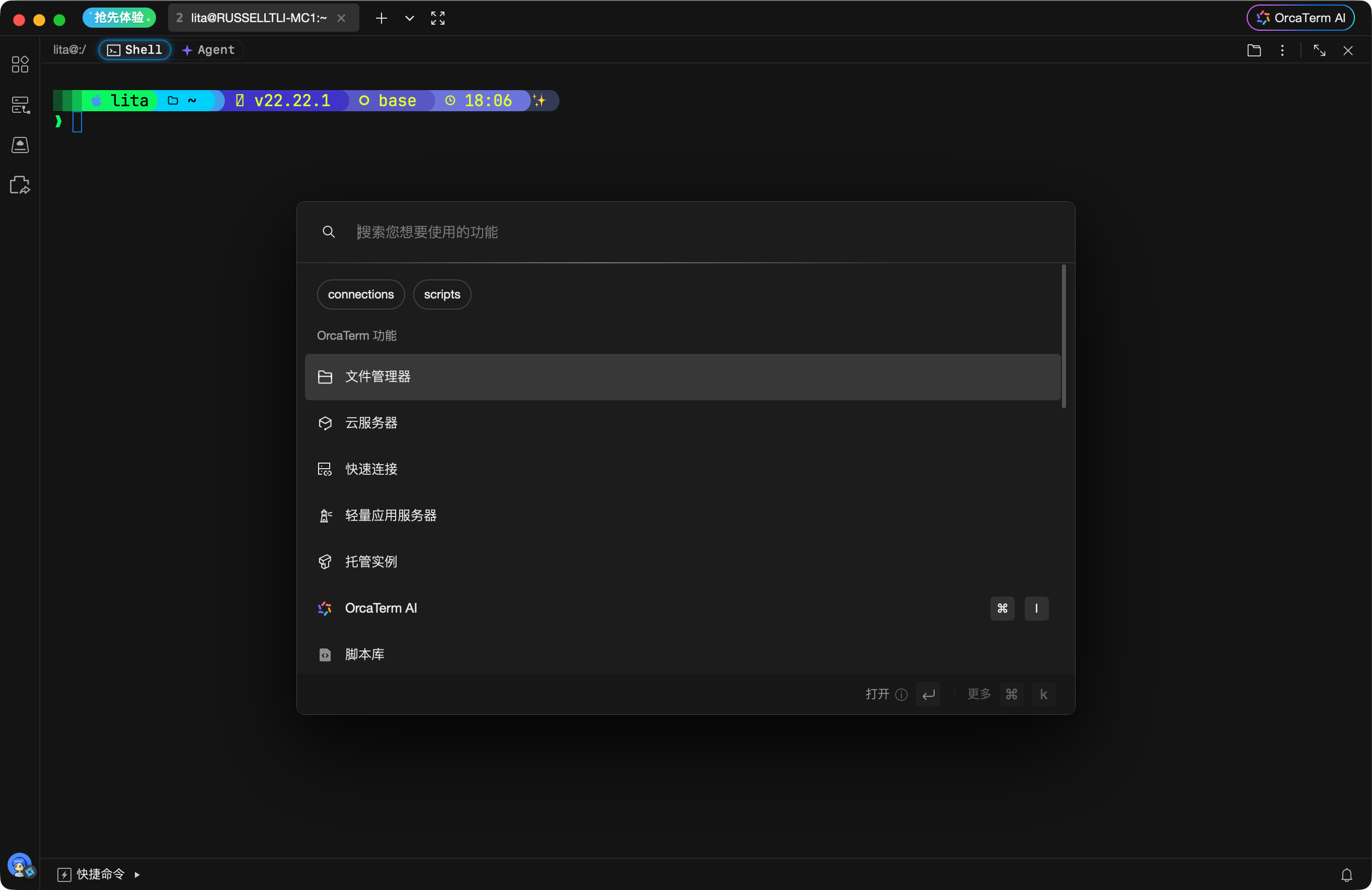
Task: Close the lita@RUSSELLTLI-MC1 tab
Action: pyautogui.click(x=341, y=19)
